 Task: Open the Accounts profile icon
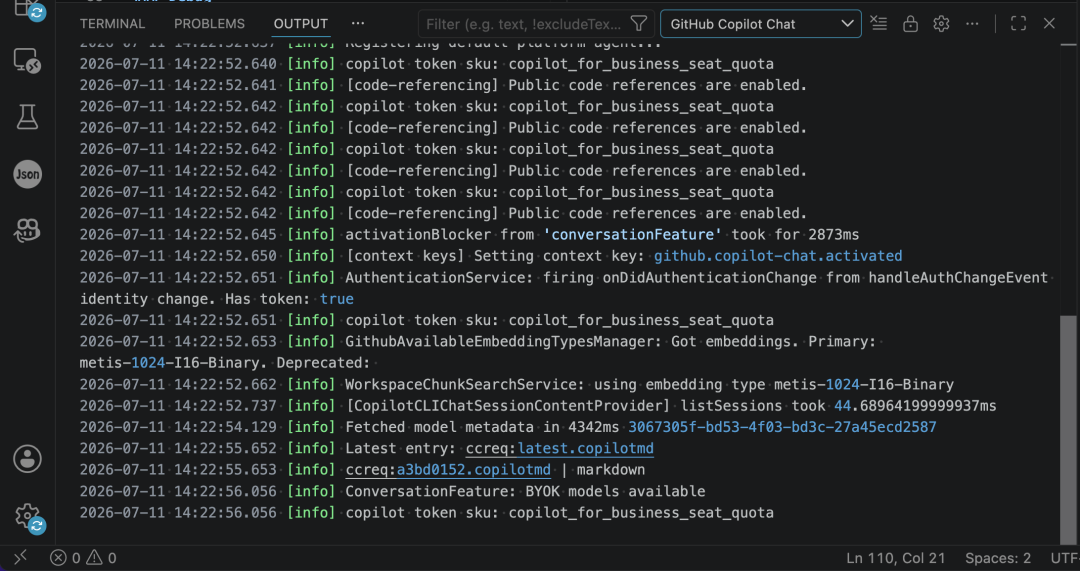[x=28, y=458]
